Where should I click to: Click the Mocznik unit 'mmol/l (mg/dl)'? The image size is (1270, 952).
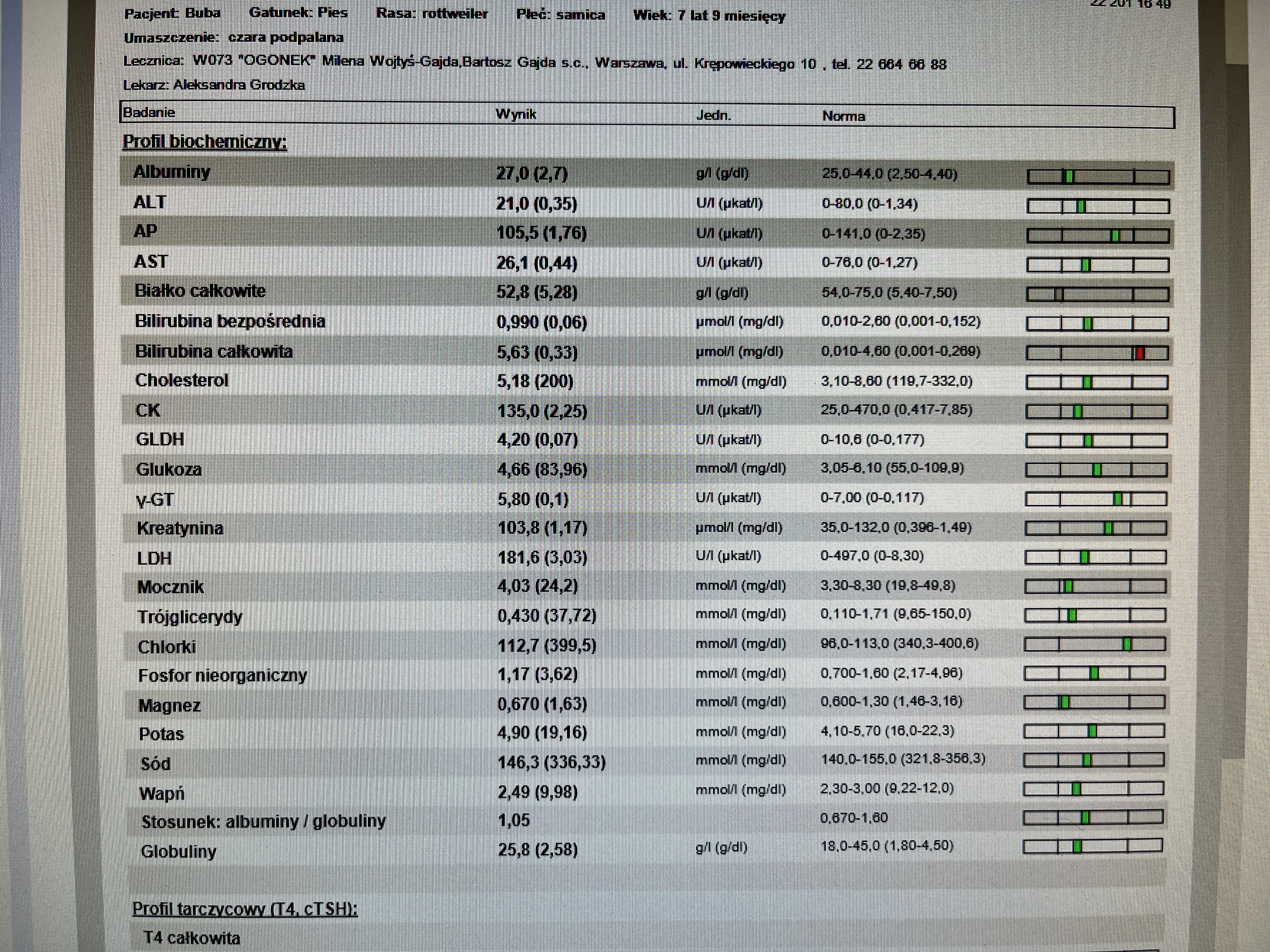coord(740,586)
